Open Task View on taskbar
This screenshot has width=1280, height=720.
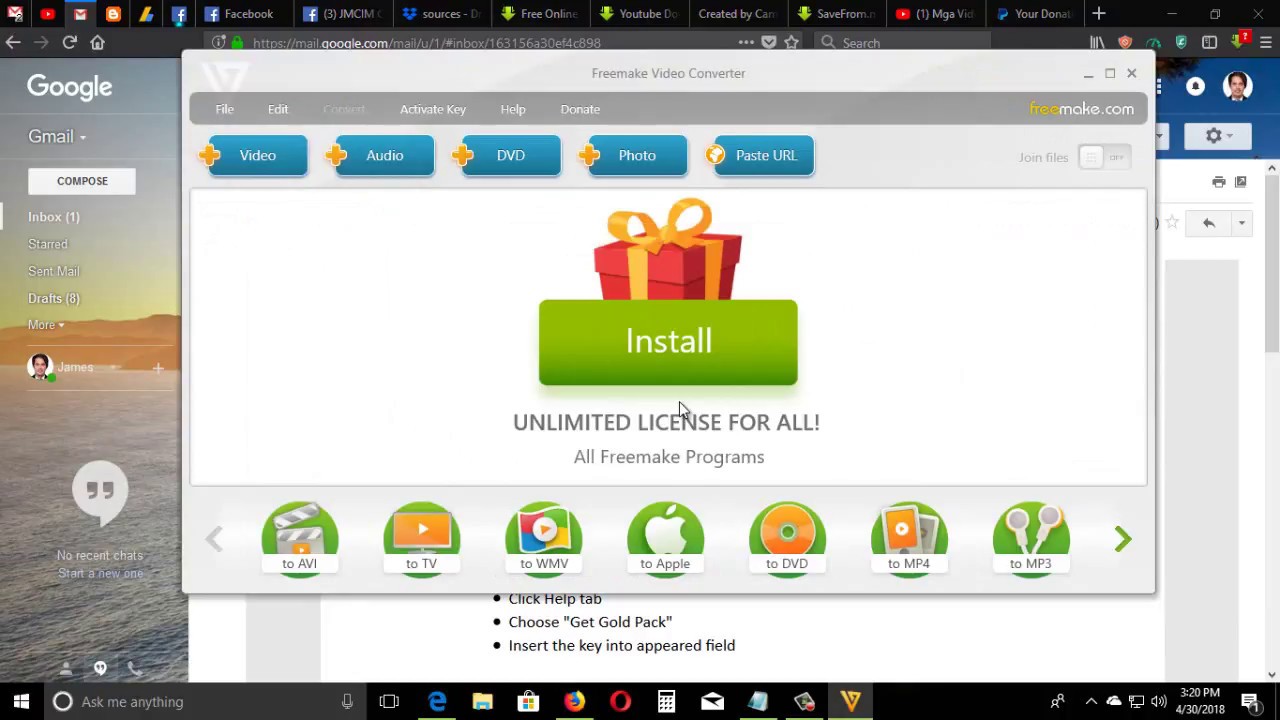pos(389,701)
